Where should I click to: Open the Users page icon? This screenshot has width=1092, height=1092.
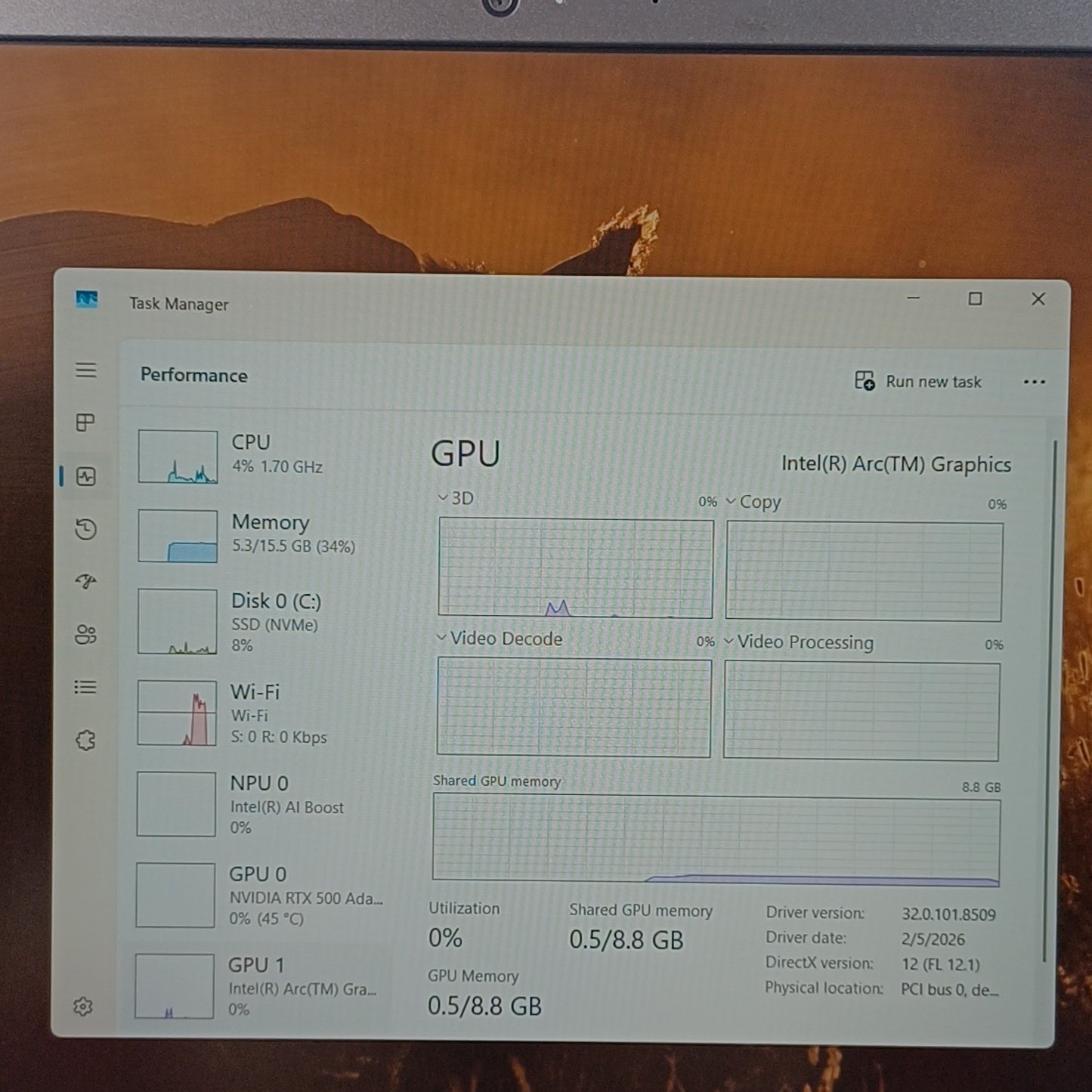(85, 634)
